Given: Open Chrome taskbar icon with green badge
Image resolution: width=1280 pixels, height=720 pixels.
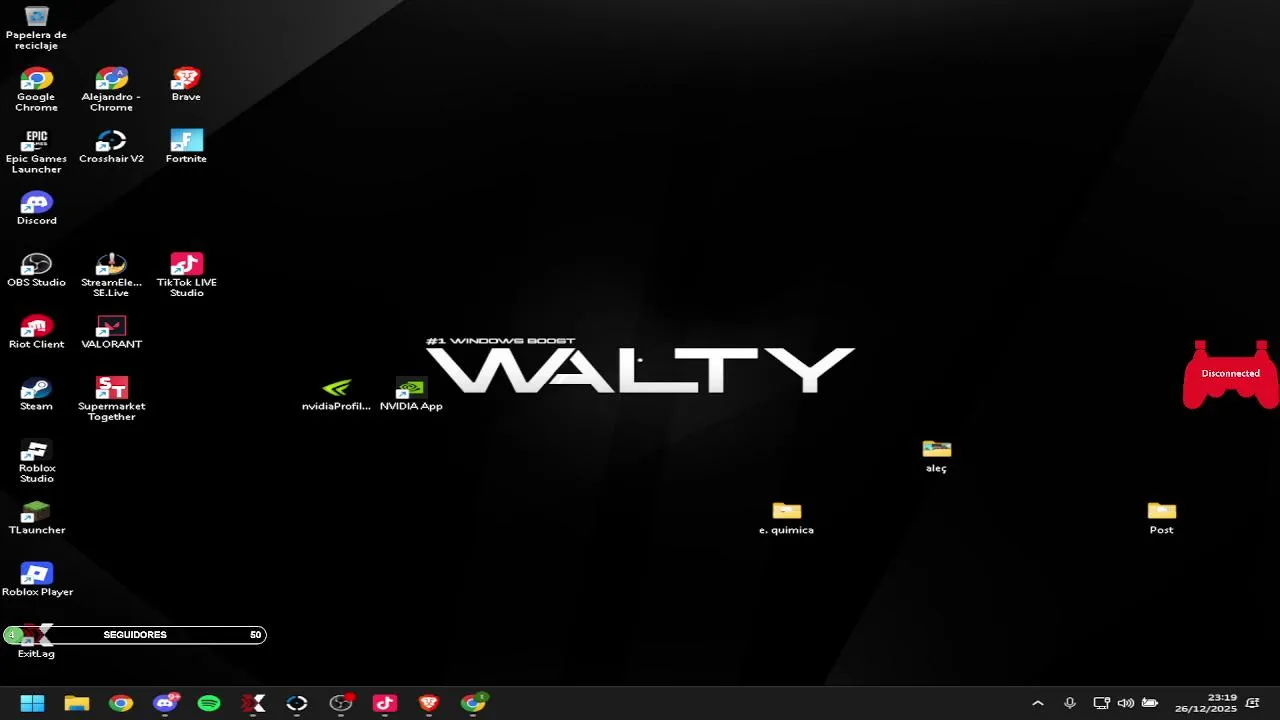Looking at the screenshot, I should click(x=473, y=703).
